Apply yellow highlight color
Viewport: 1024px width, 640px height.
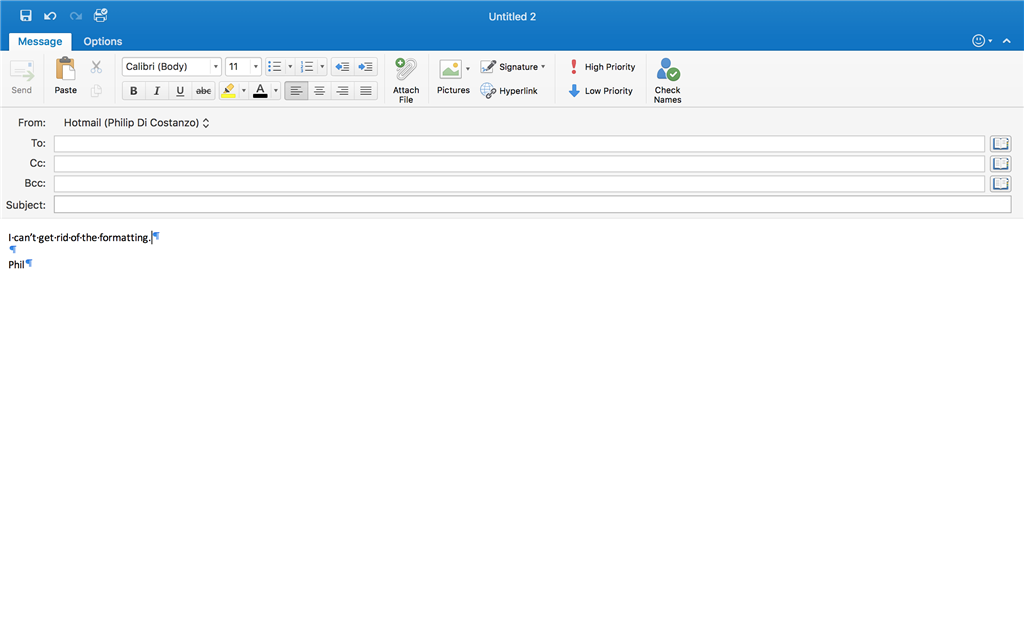click(229, 91)
